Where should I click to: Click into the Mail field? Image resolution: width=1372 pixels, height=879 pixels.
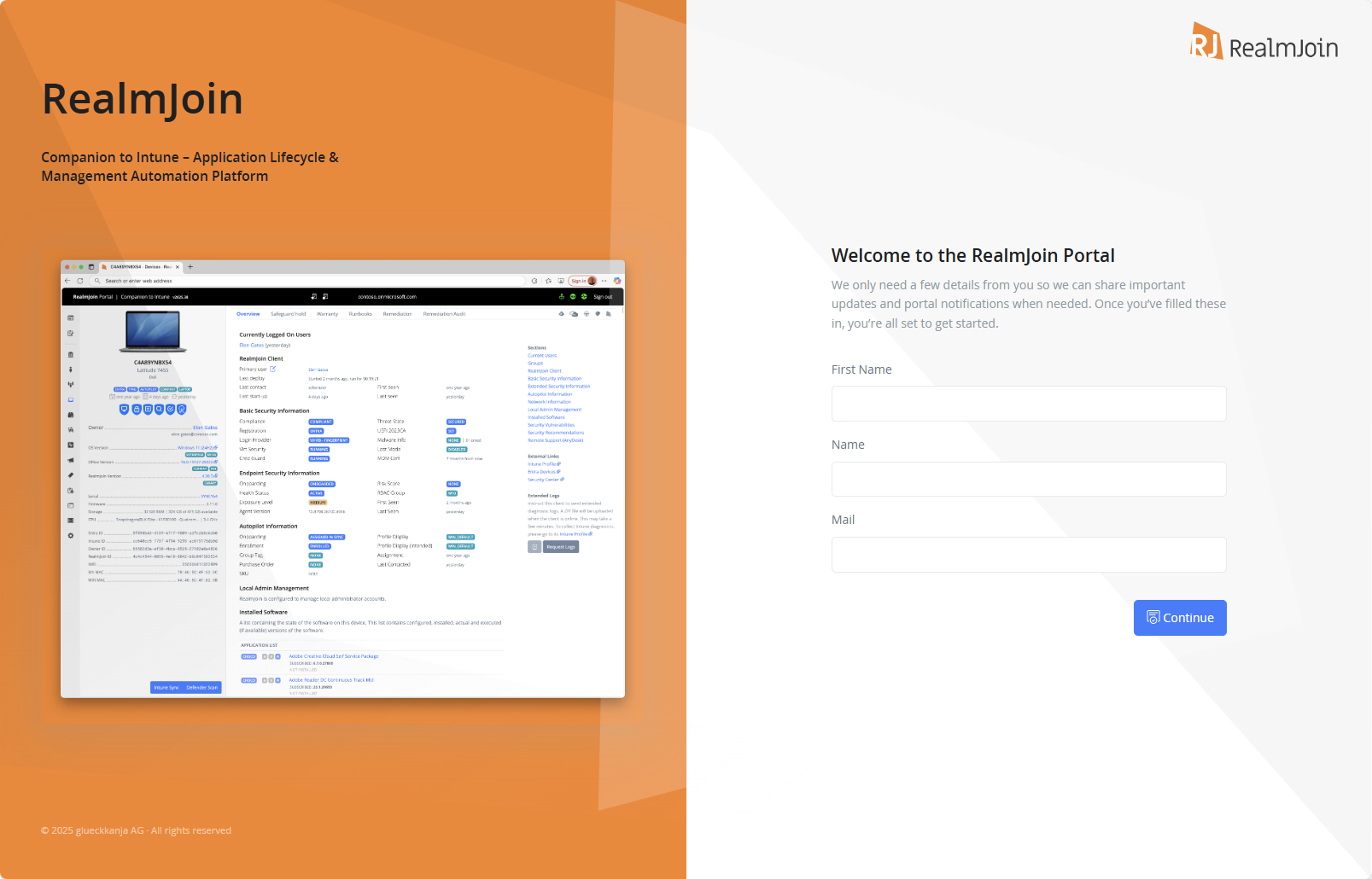(1028, 554)
